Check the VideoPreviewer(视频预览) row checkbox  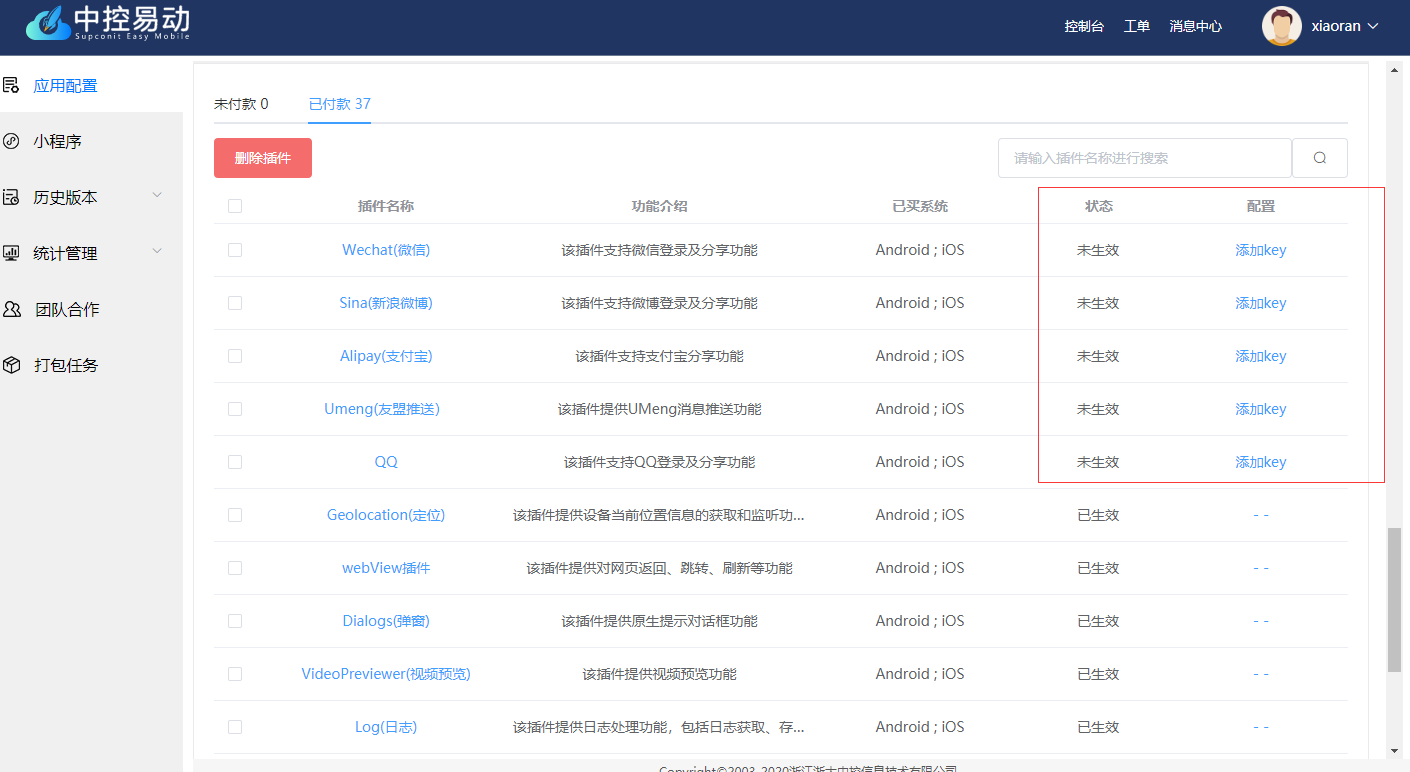(x=235, y=674)
